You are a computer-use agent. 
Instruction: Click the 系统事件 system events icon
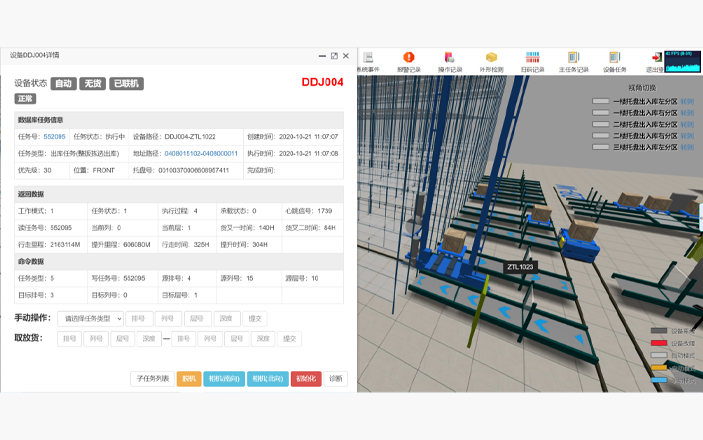tap(368, 61)
